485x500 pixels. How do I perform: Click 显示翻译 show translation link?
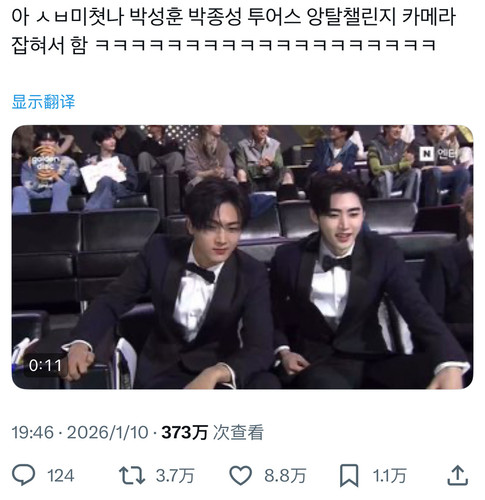[43, 102]
